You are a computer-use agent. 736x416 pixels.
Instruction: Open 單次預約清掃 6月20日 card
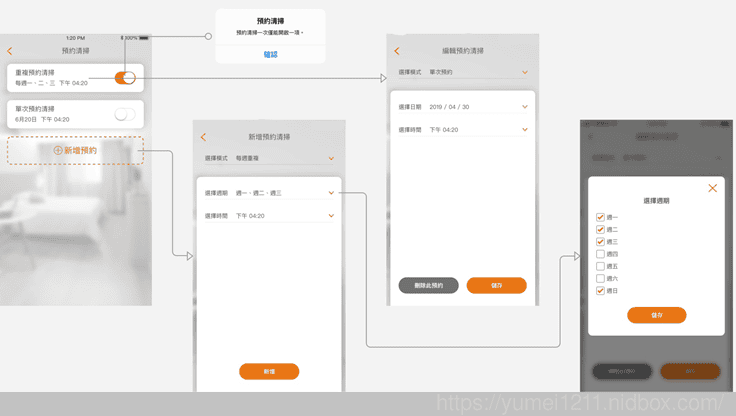pyautogui.click(x=75, y=114)
